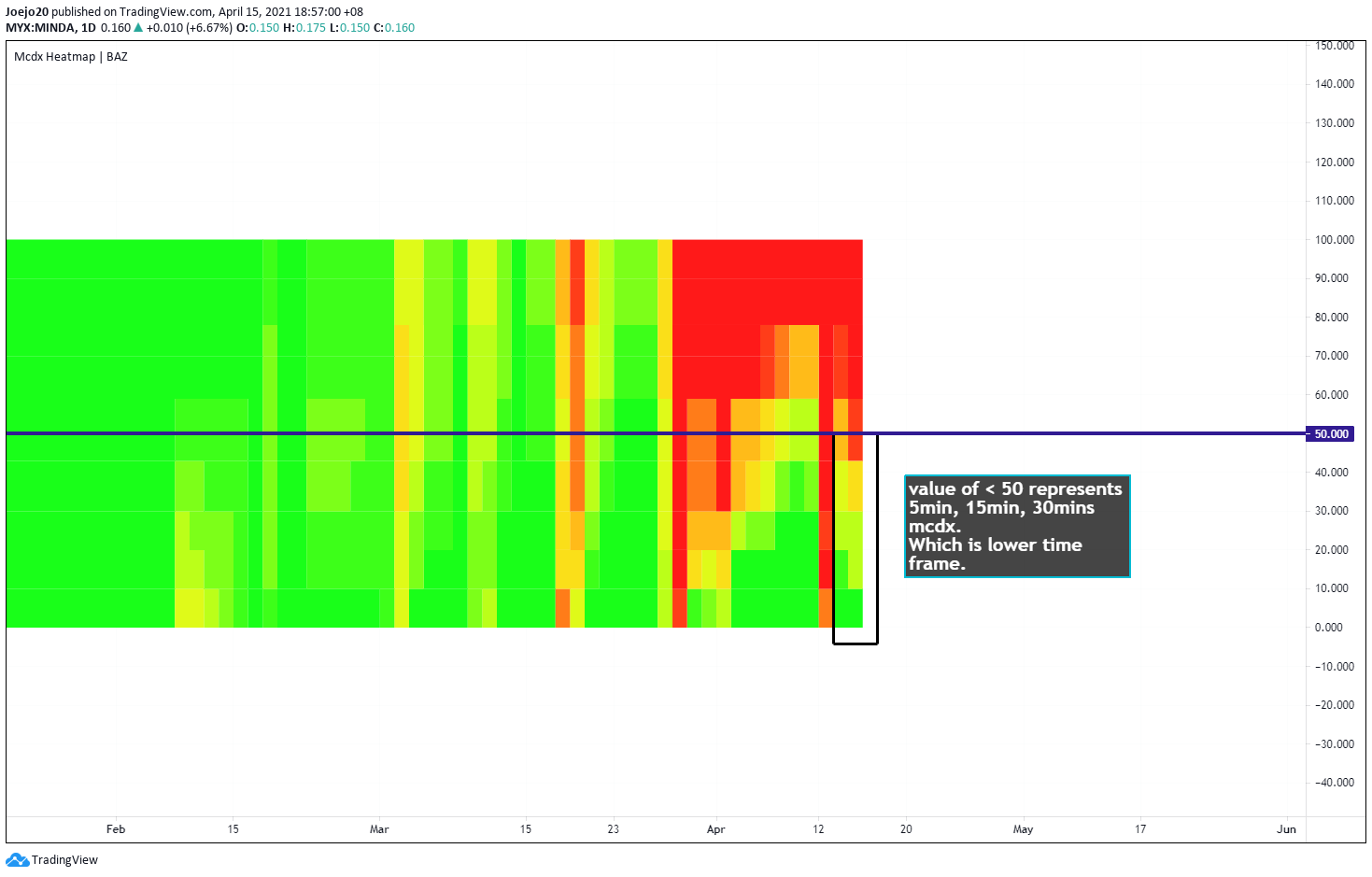Click the +0.010 (+6.67%) change value
1372x877 pixels.
click(190, 28)
